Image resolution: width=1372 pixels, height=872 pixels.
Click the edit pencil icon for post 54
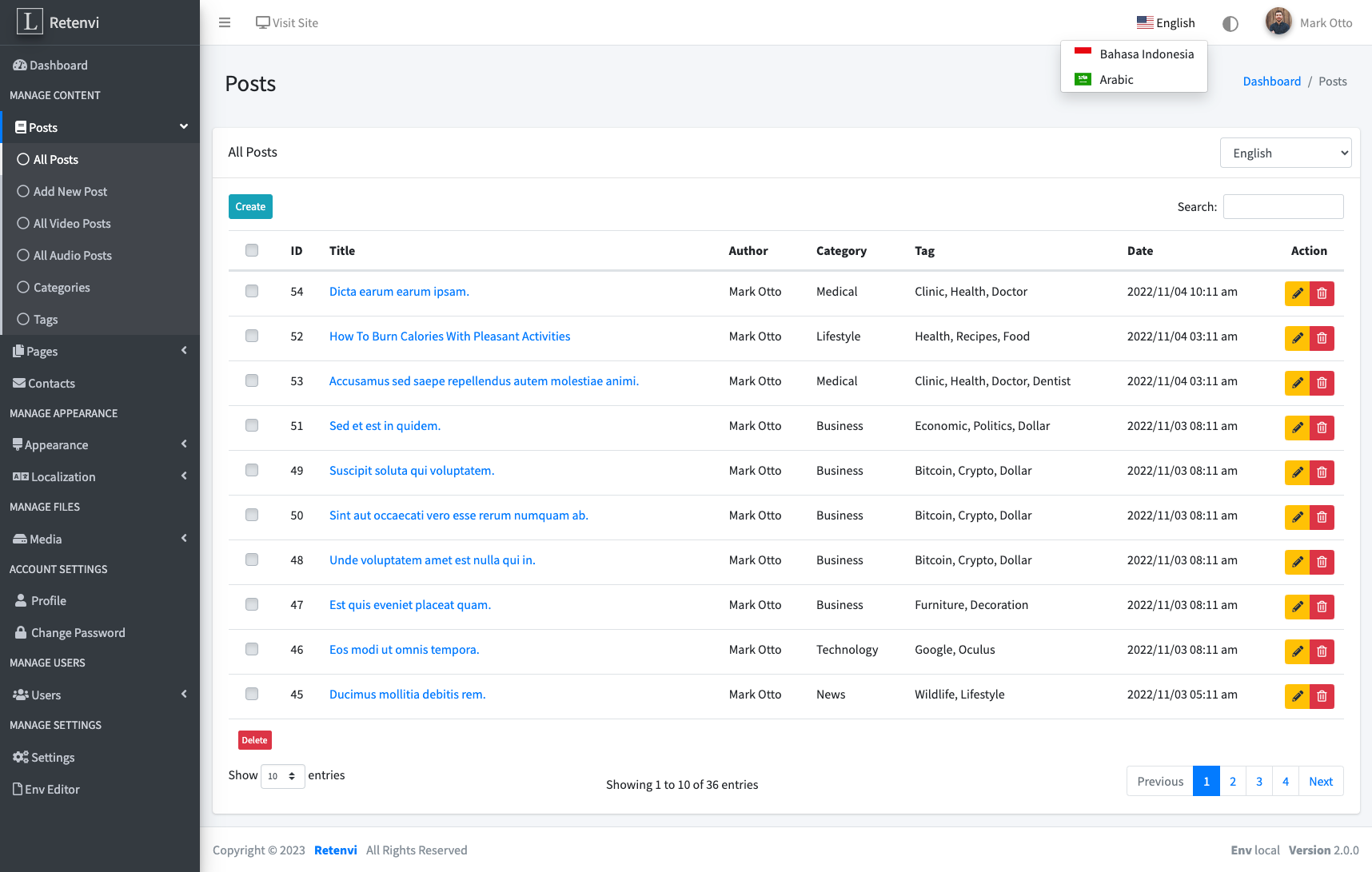[x=1297, y=293]
